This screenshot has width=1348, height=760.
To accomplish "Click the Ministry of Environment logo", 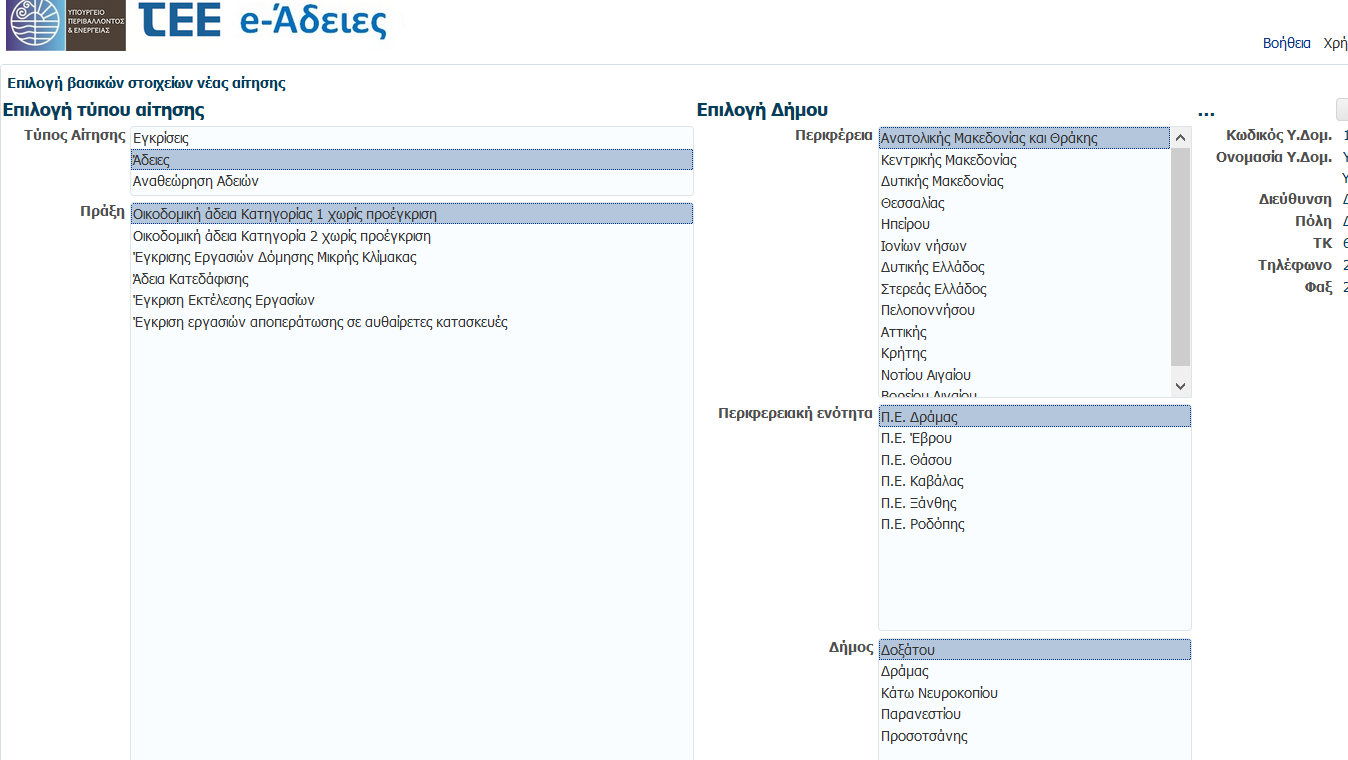I will coord(66,25).
